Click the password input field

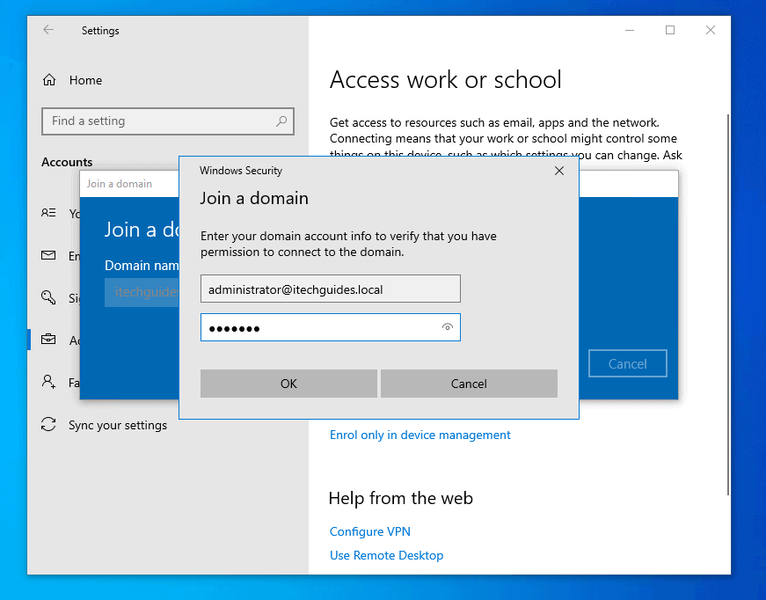coord(330,327)
